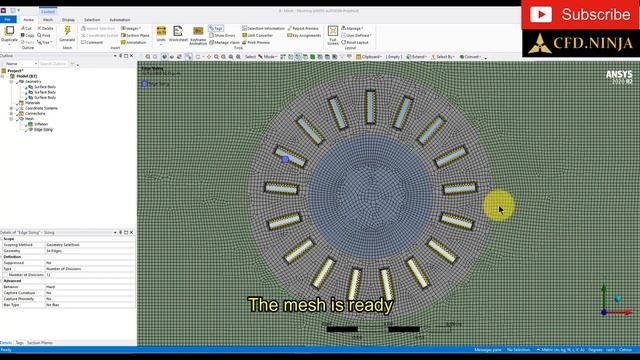Open the Clipboard dropdown in graphics toolbar
Image resolution: width=640 pixels, height=360 pixels.
tap(369, 57)
